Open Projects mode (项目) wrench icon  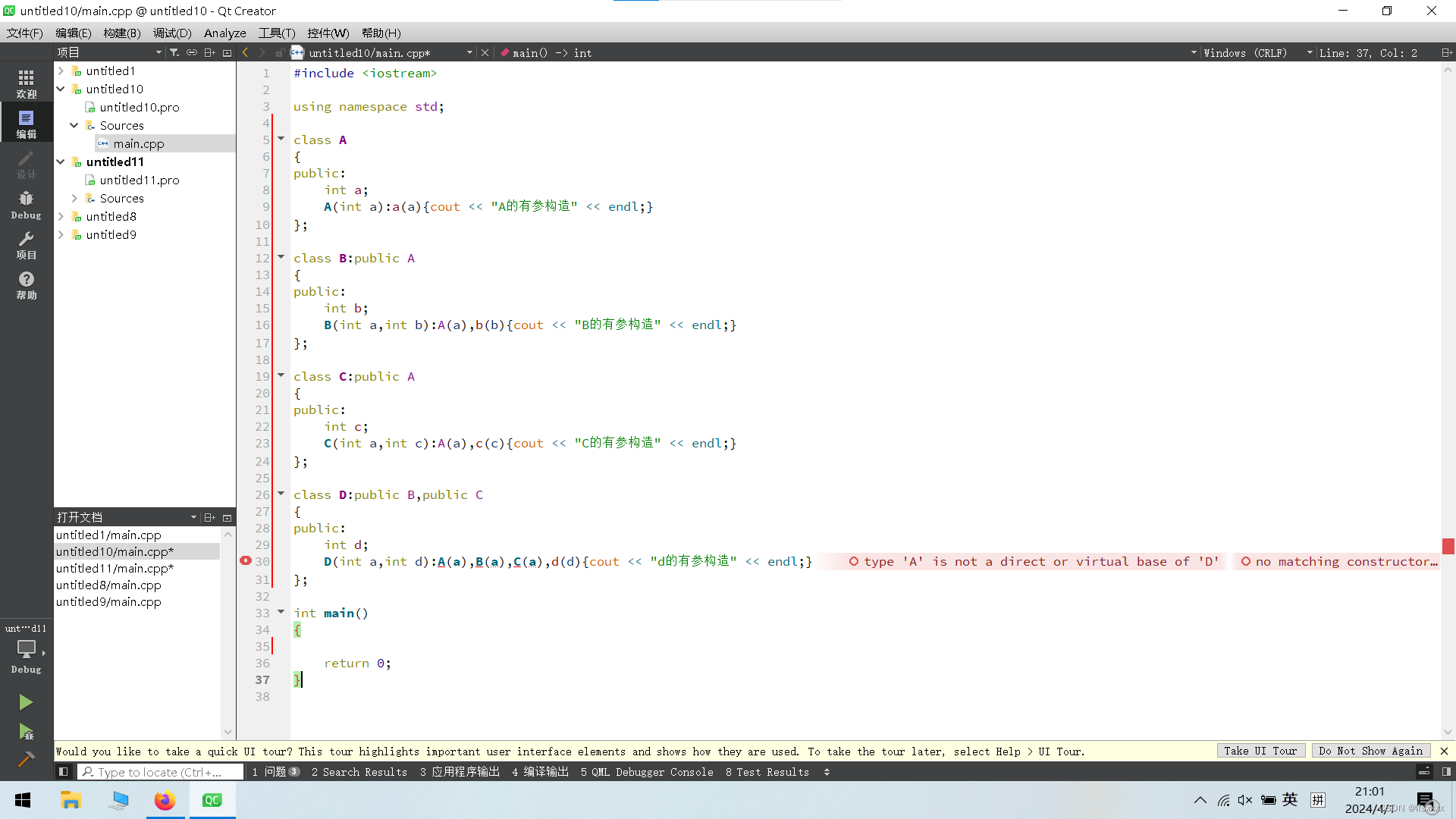27,244
